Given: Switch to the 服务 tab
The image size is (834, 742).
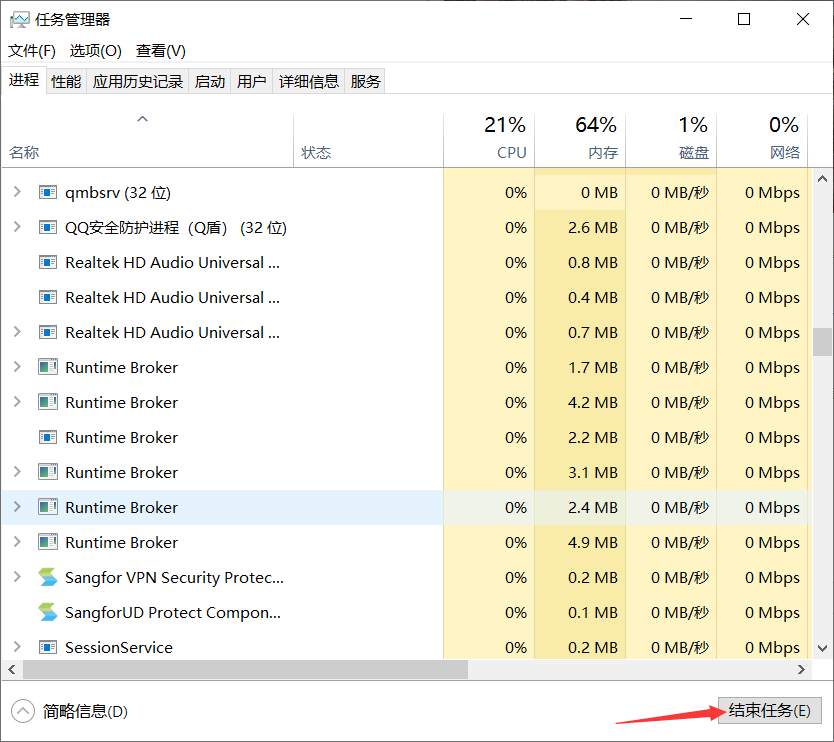Looking at the screenshot, I should (365, 81).
